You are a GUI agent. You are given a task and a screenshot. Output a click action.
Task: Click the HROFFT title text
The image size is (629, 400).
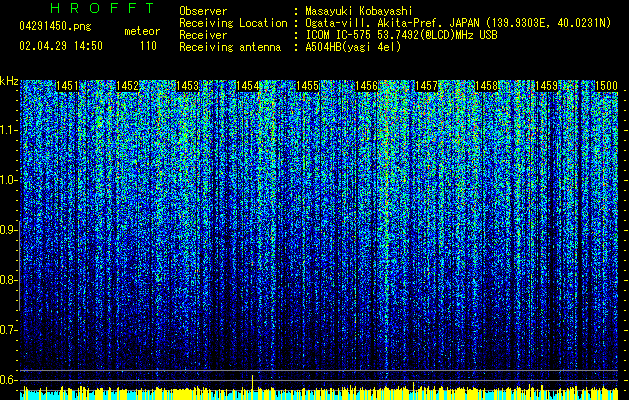pos(102,8)
